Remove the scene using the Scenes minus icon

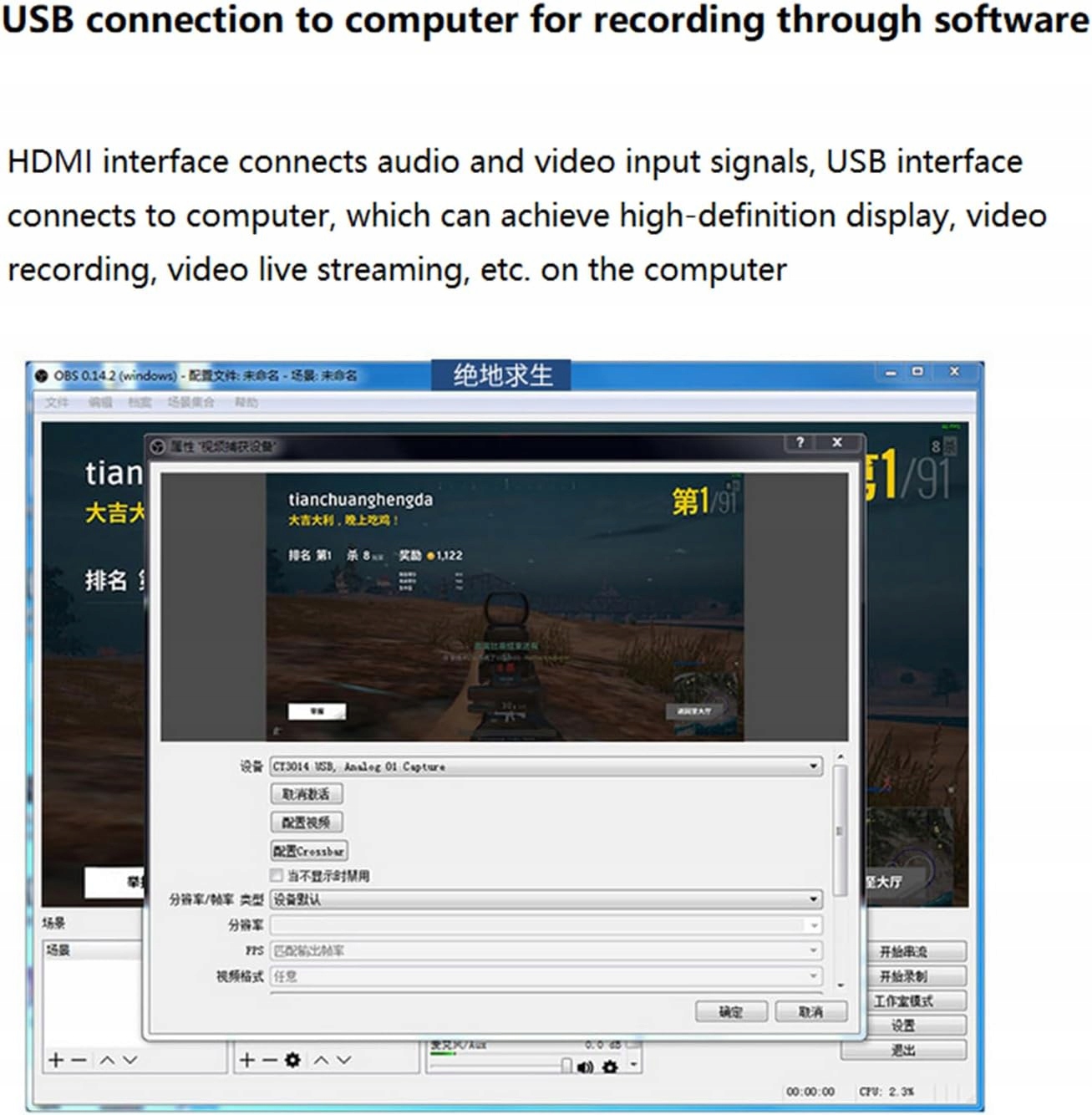coord(79,1060)
